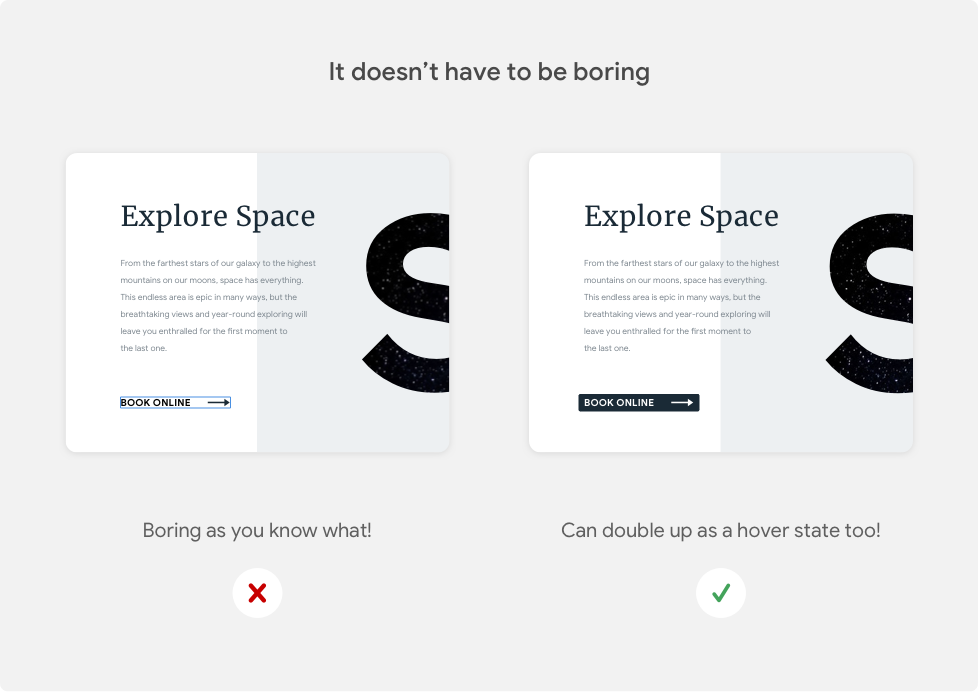
Task: Click the title It doesn't have to be boring
Action: pos(489,71)
